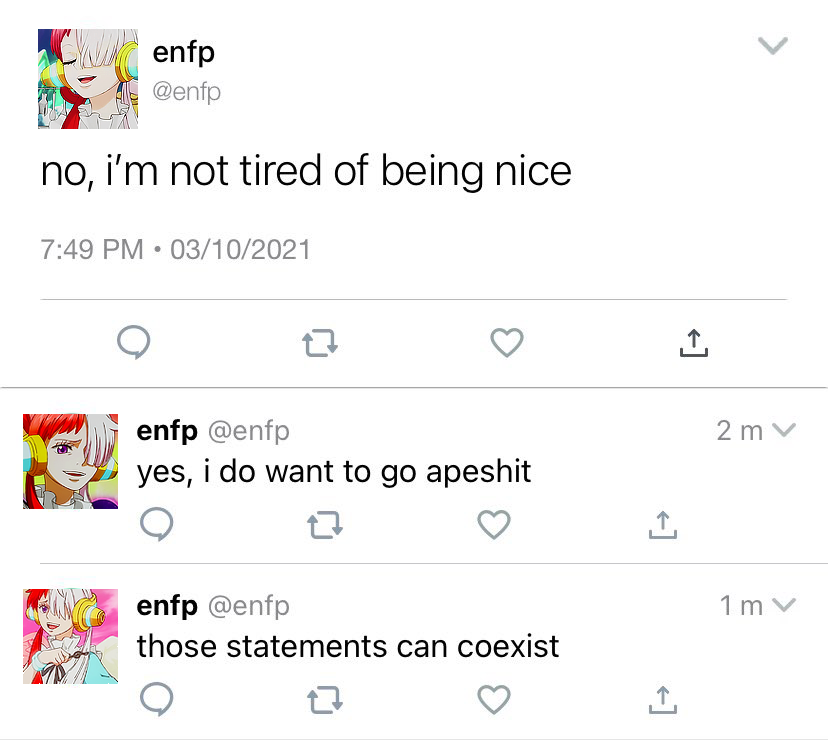Share "those statements can coexist" tweet
The image size is (828, 740).
tap(662, 699)
